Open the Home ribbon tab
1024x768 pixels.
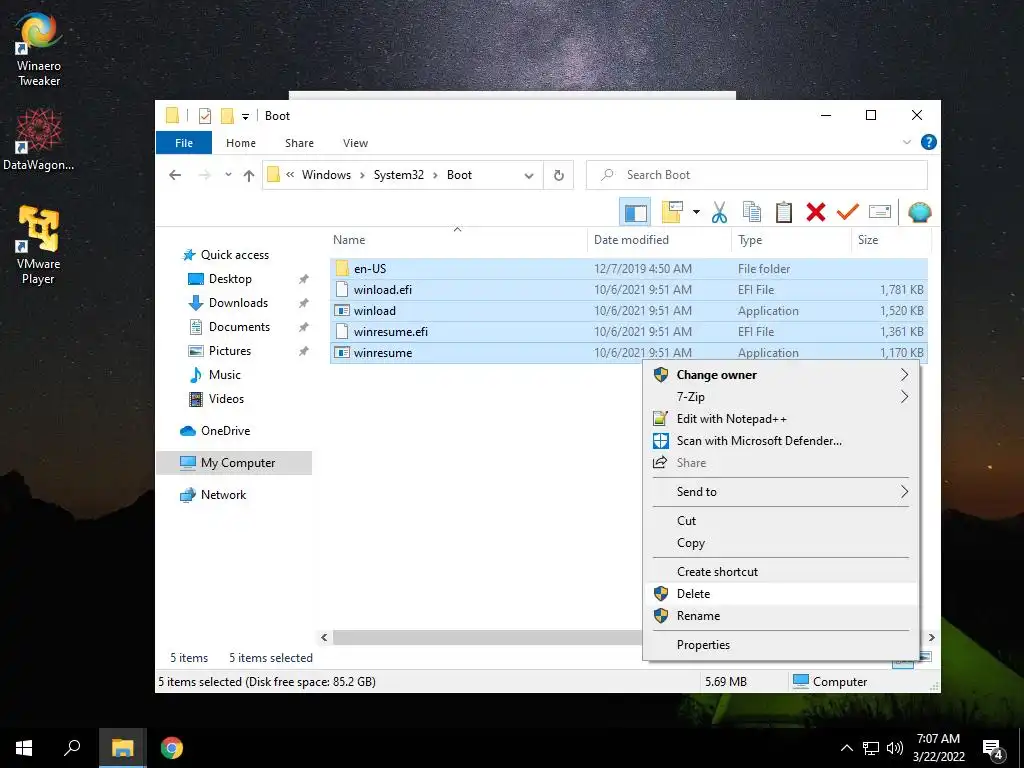point(241,142)
